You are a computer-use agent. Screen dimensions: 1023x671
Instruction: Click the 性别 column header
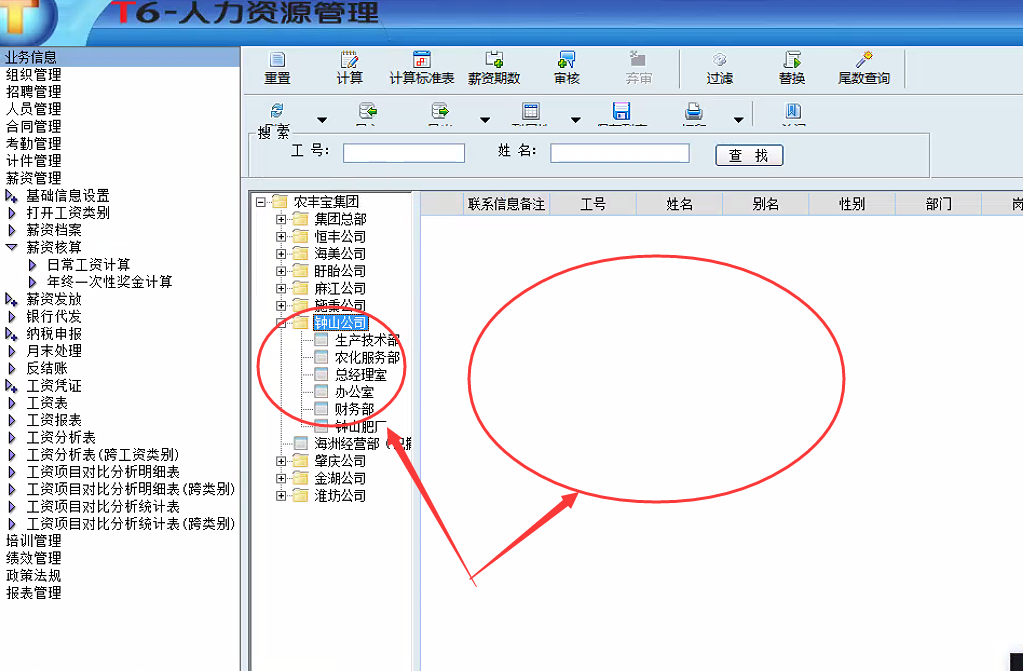[x=851, y=204]
